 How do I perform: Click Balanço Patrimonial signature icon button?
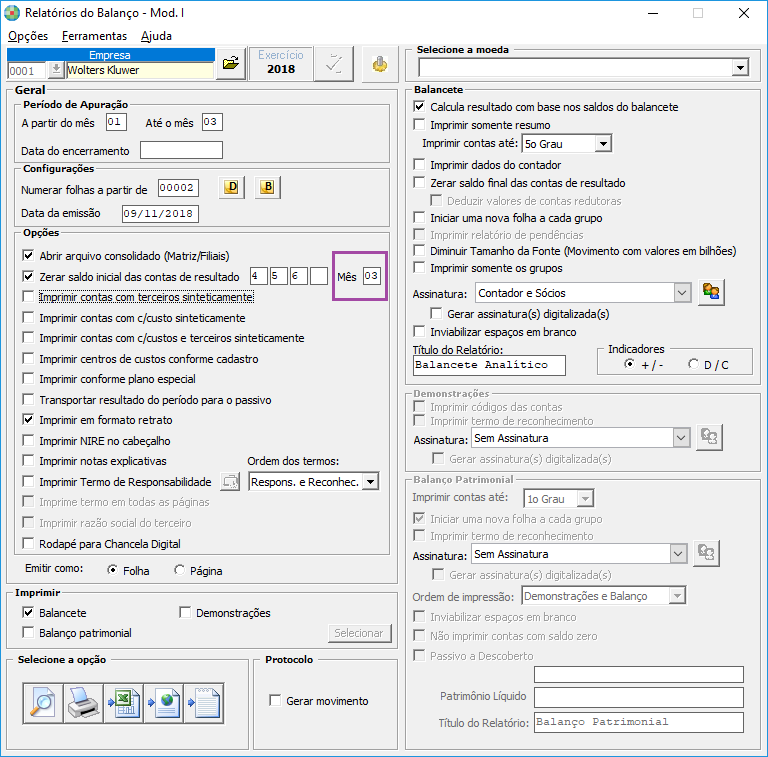706,553
